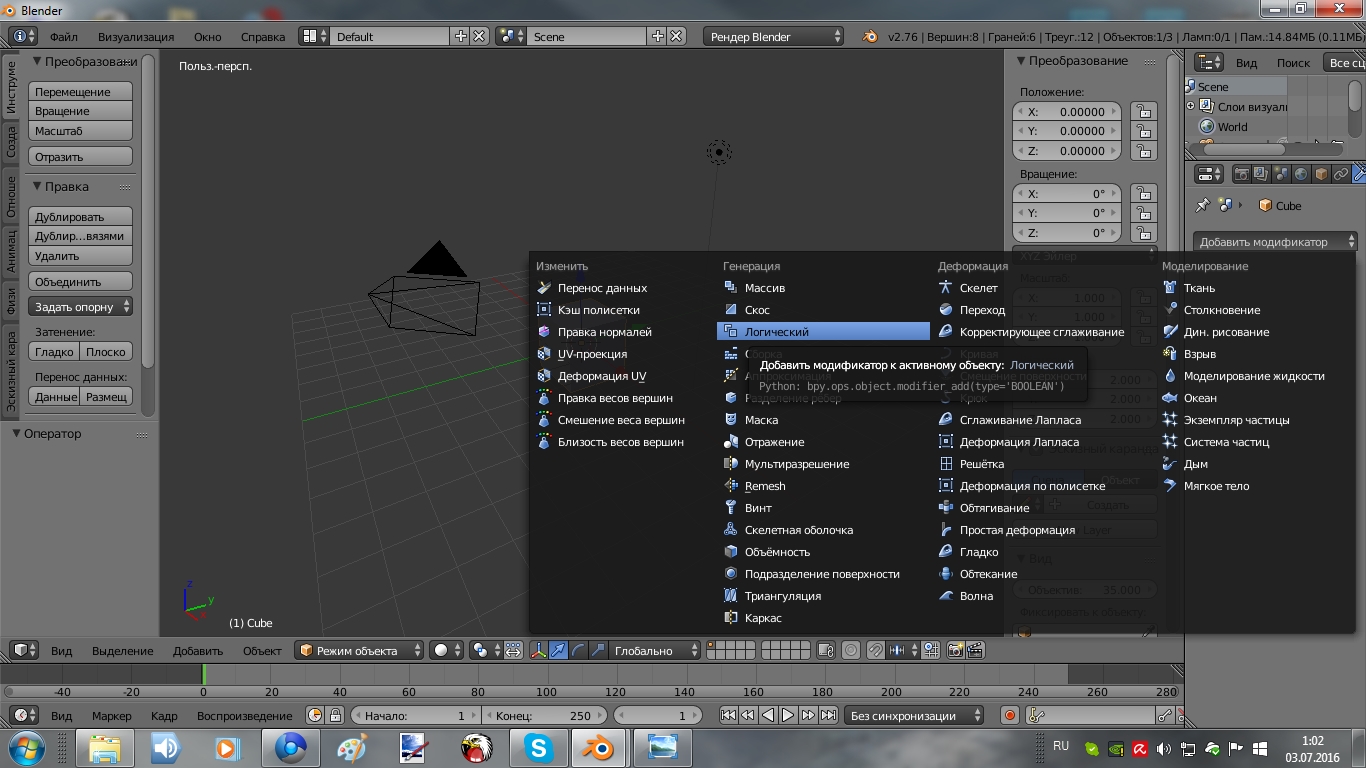Toggle lock for position Z
The image size is (1366, 768).
click(1143, 151)
